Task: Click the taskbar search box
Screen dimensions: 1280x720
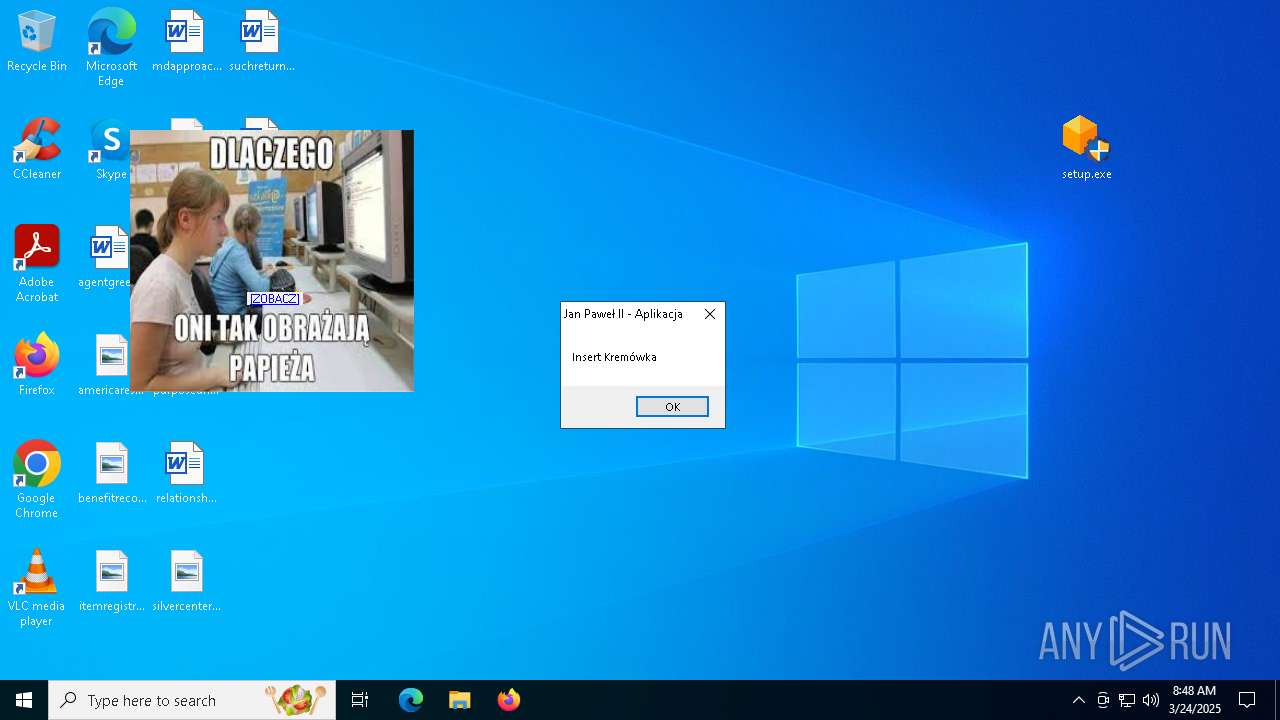Action: 192,700
